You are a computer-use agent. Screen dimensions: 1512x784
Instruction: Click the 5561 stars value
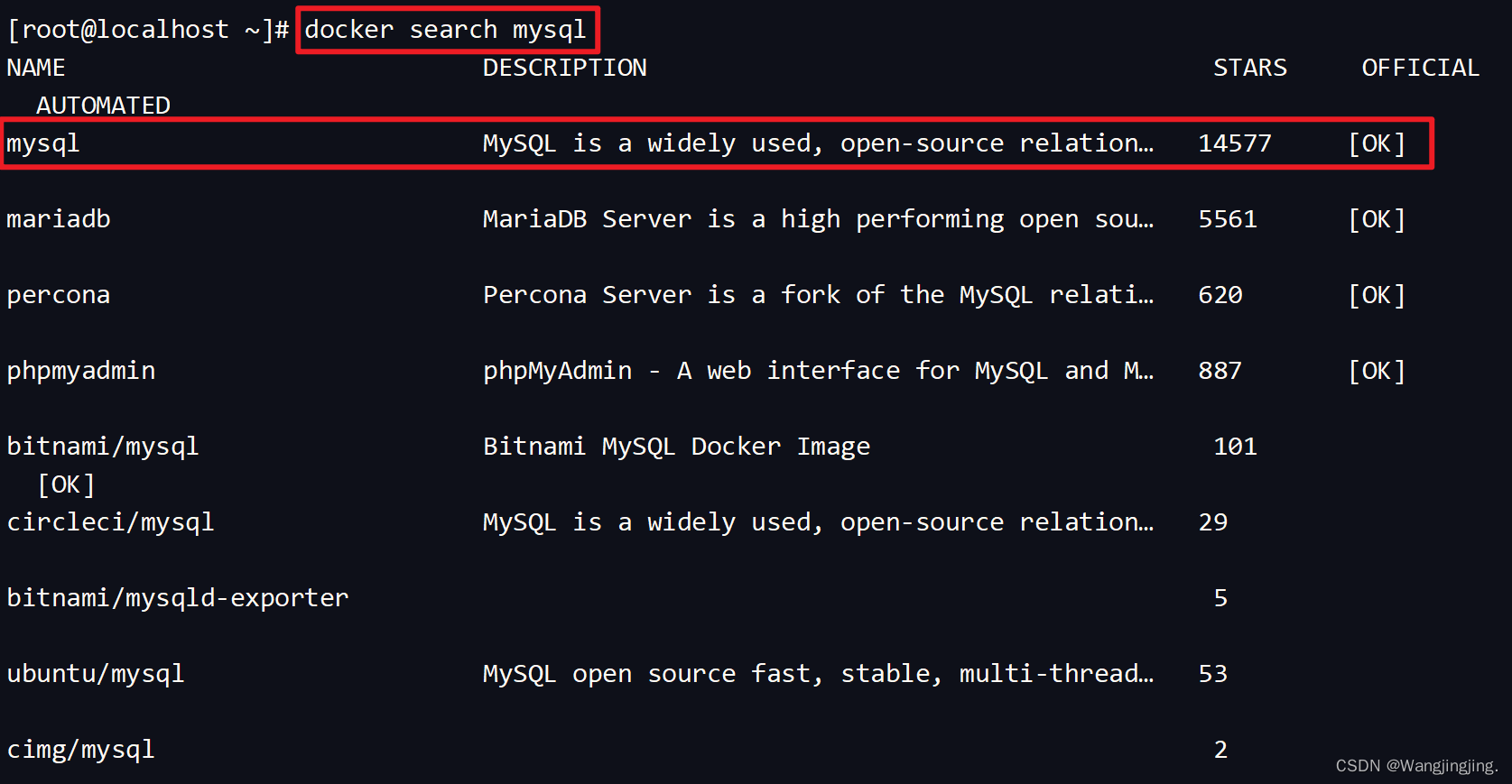1228,219
